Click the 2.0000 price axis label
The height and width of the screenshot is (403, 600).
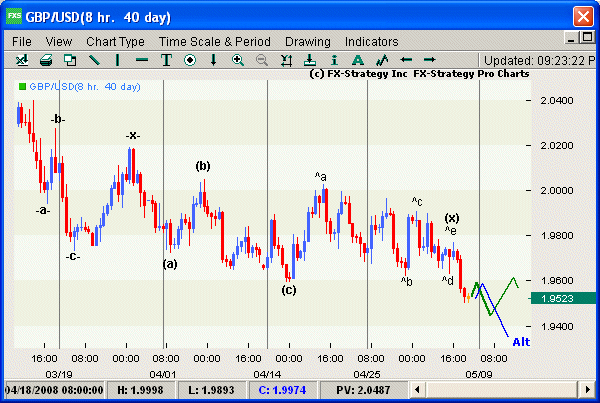click(x=557, y=191)
